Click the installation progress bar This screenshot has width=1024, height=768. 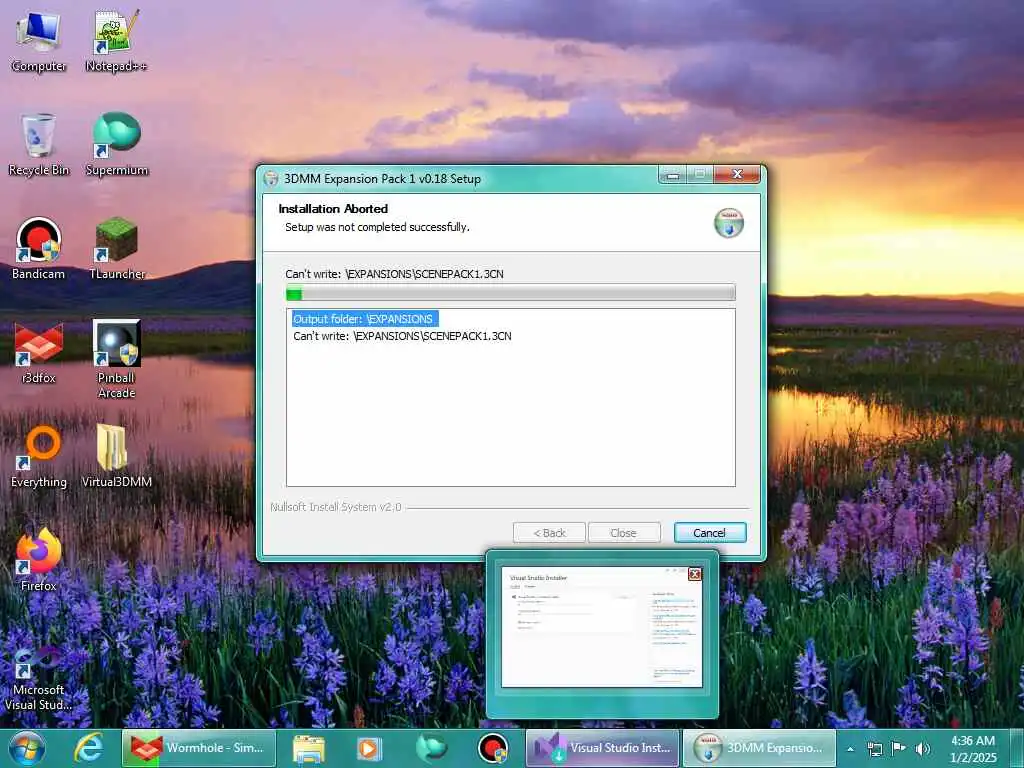[x=511, y=293]
